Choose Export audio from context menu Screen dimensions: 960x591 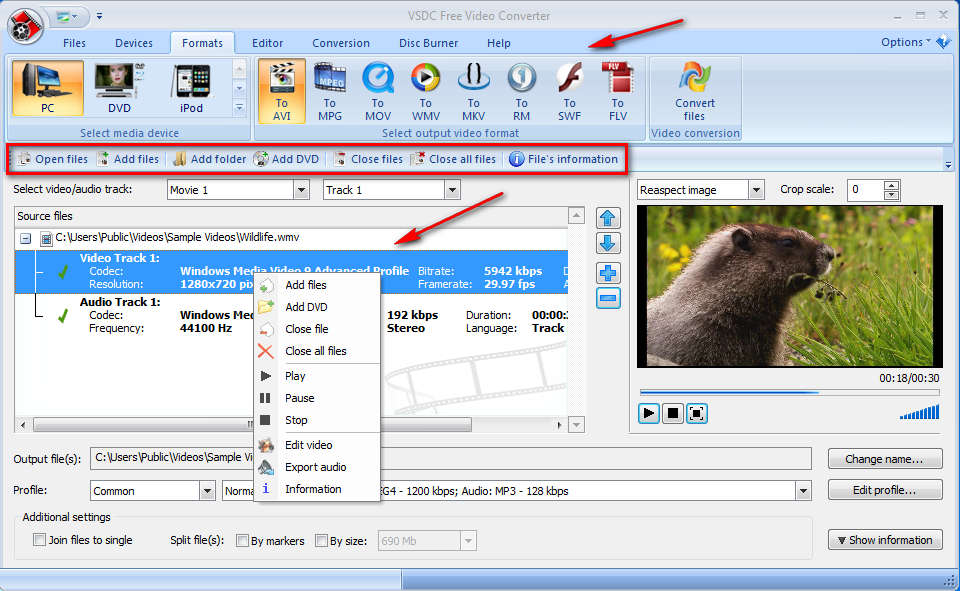[315, 467]
